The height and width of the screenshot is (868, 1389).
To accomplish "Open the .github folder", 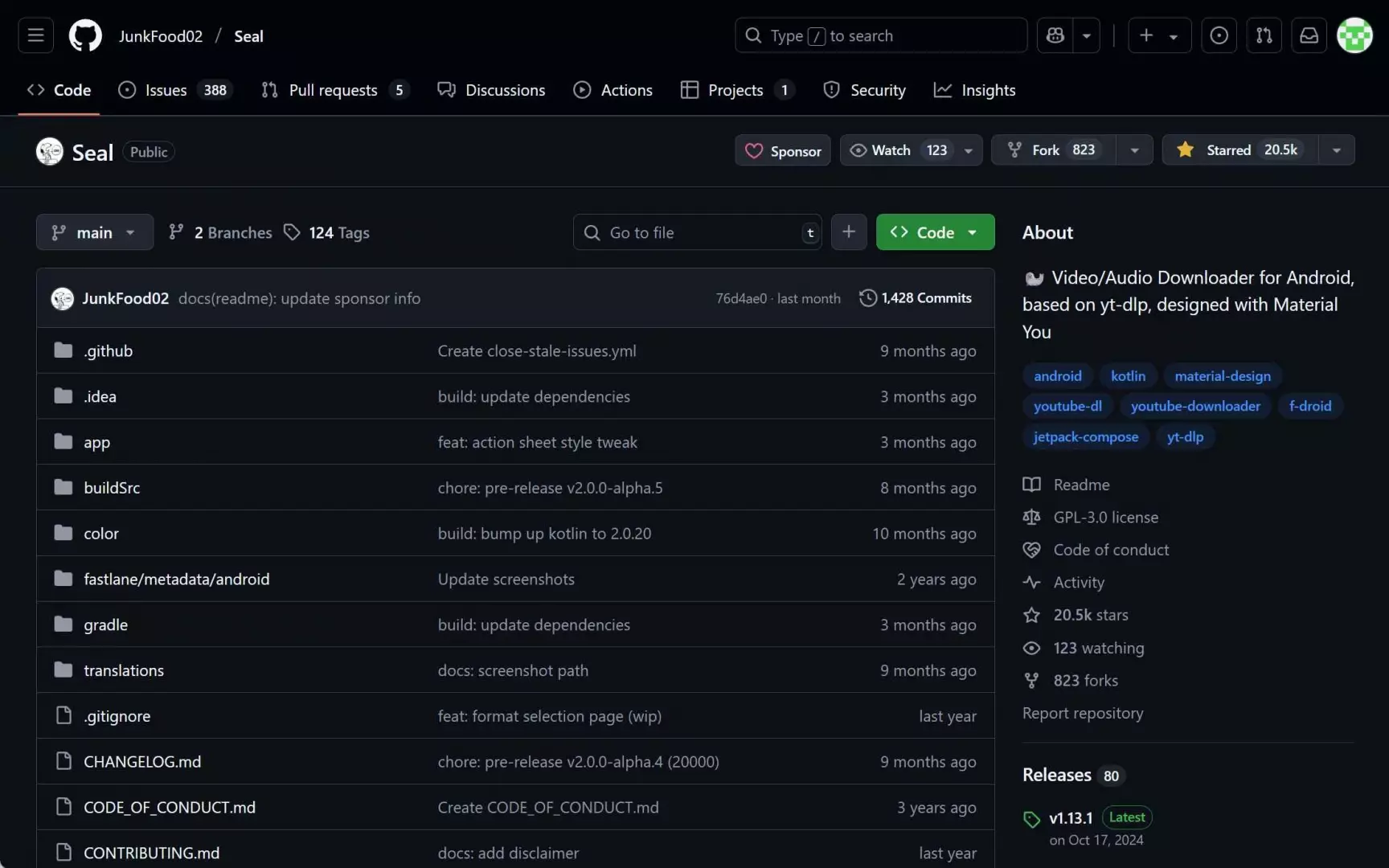I will 109,350.
